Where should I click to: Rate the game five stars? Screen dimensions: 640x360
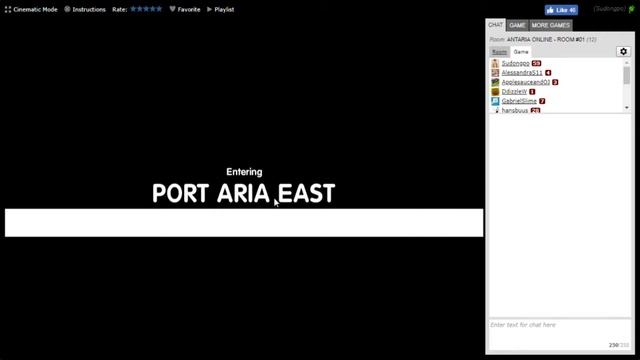(x=159, y=9)
